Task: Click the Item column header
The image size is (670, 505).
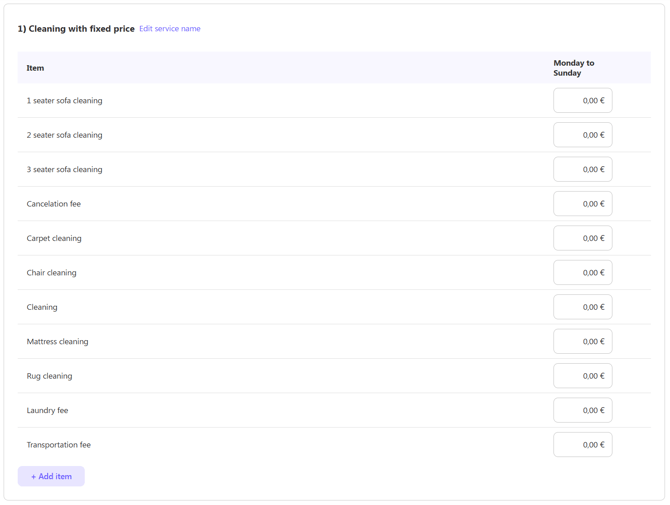Action: tap(35, 68)
